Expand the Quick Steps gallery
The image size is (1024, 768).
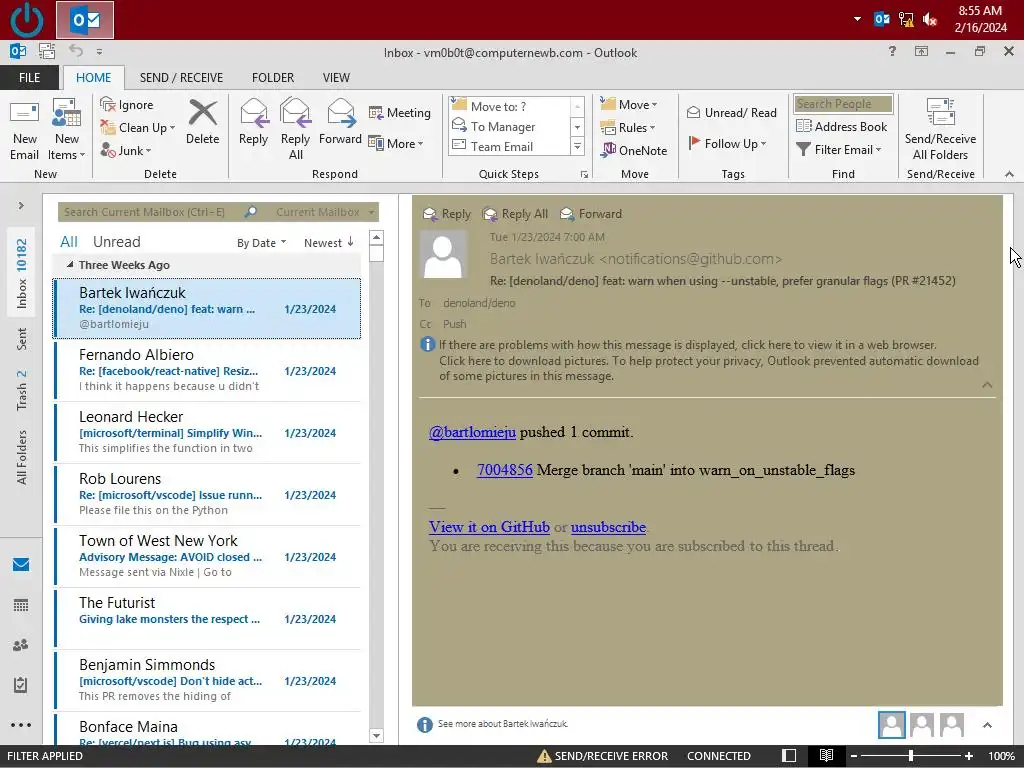[x=577, y=147]
